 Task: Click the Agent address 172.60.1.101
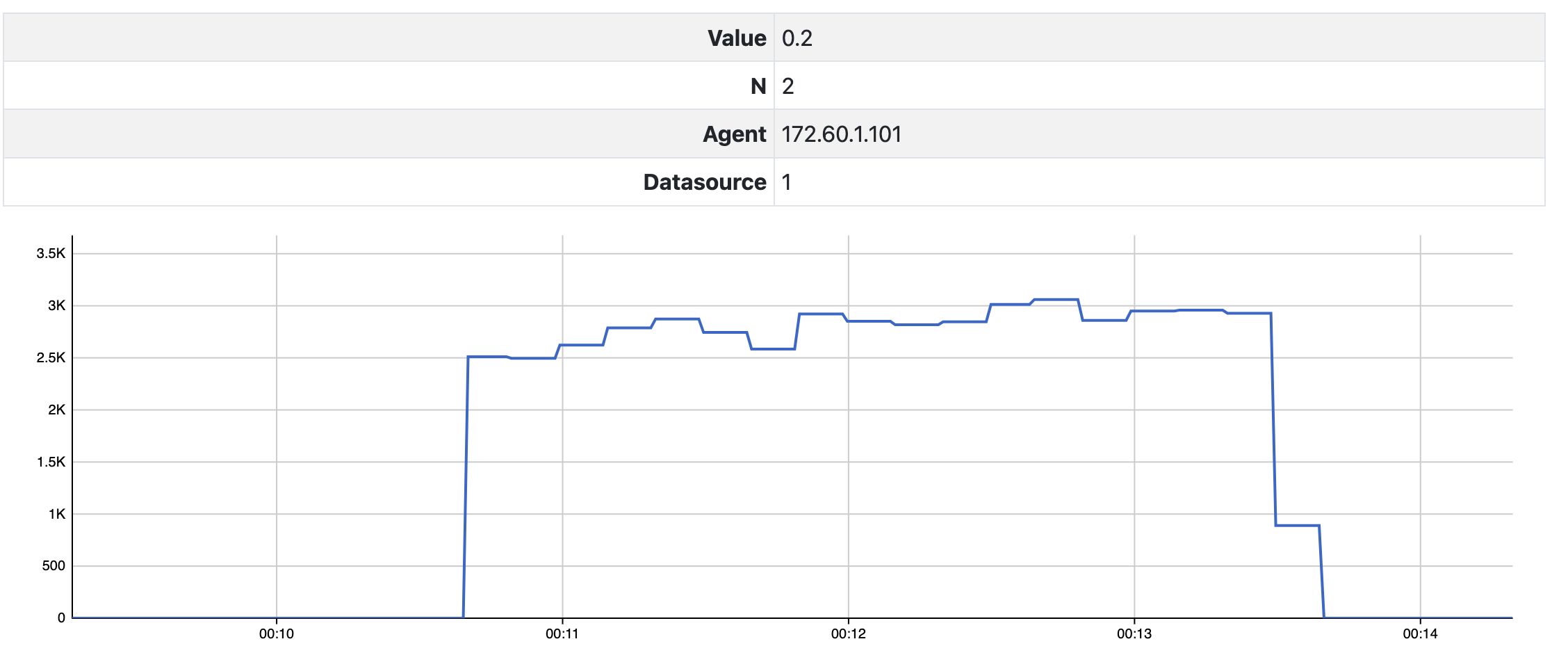point(841,134)
